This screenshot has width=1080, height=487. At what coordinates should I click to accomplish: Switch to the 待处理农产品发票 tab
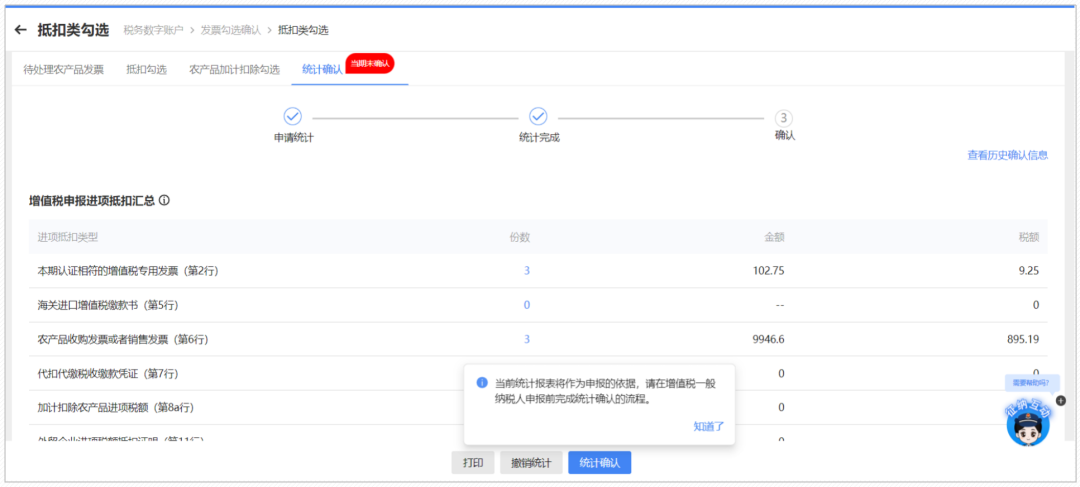click(x=63, y=70)
